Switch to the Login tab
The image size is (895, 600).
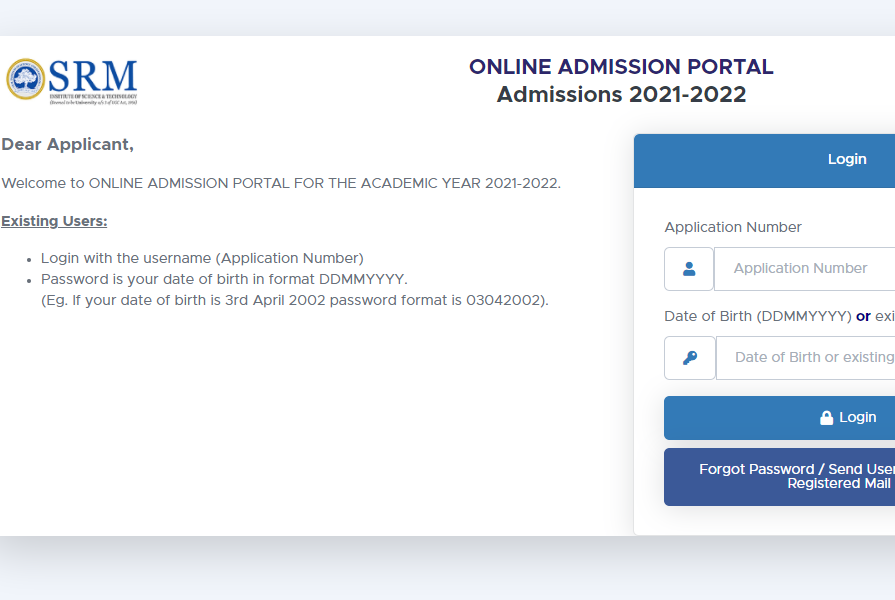pos(846,159)
